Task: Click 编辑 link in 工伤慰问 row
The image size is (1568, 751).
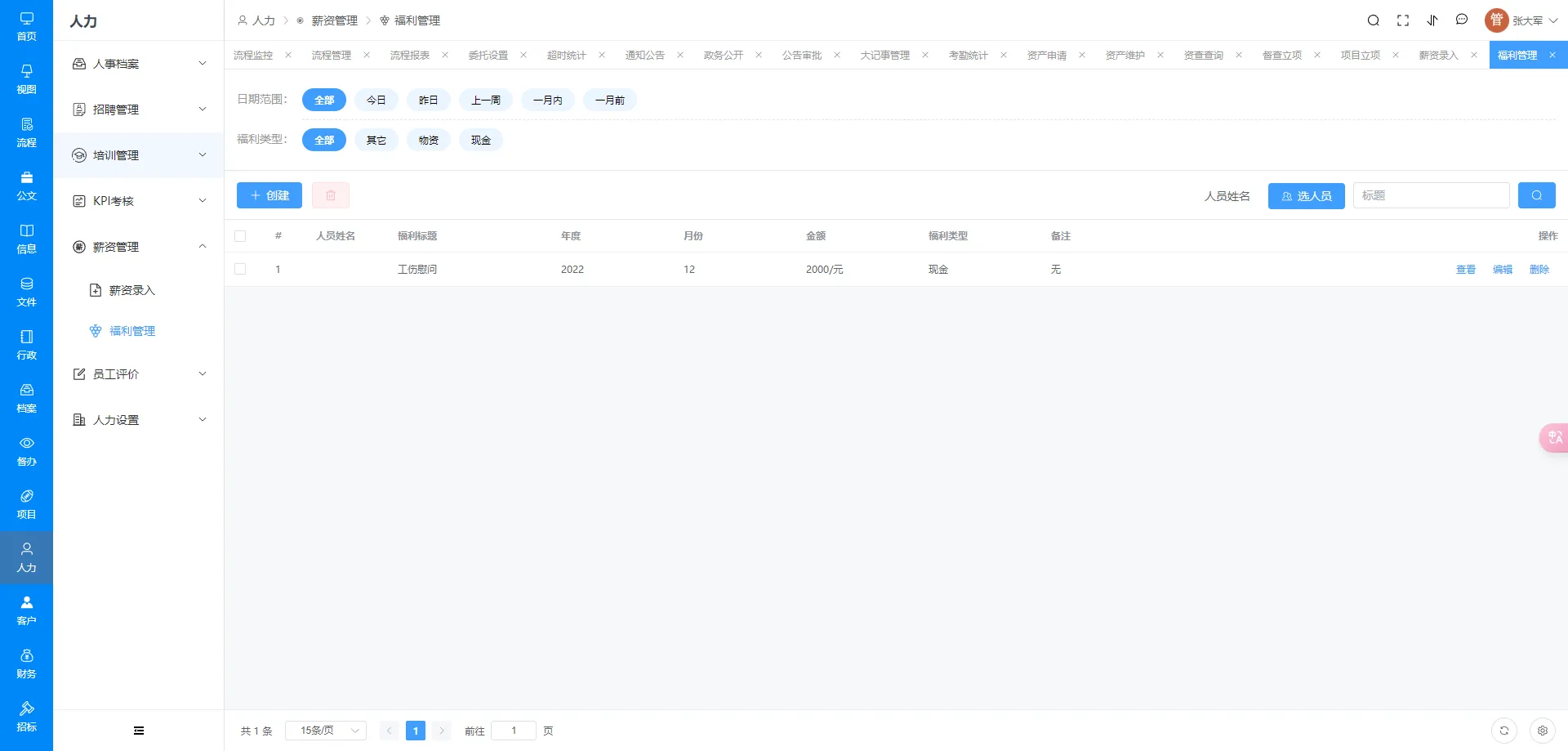Action: pyautogui.click(x=1503, y=270)
